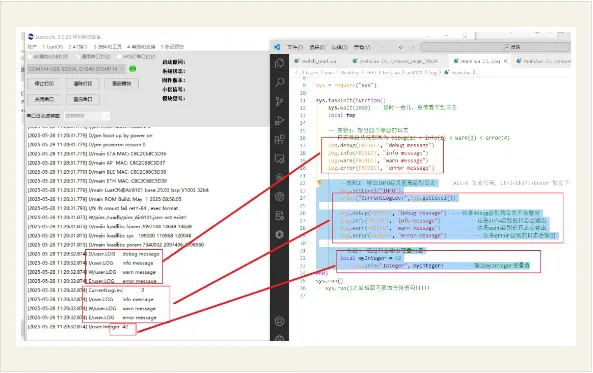Open the Manage gear icon in VS Code
This screenshot has width=593, height=373.
(x=279, y=338)
